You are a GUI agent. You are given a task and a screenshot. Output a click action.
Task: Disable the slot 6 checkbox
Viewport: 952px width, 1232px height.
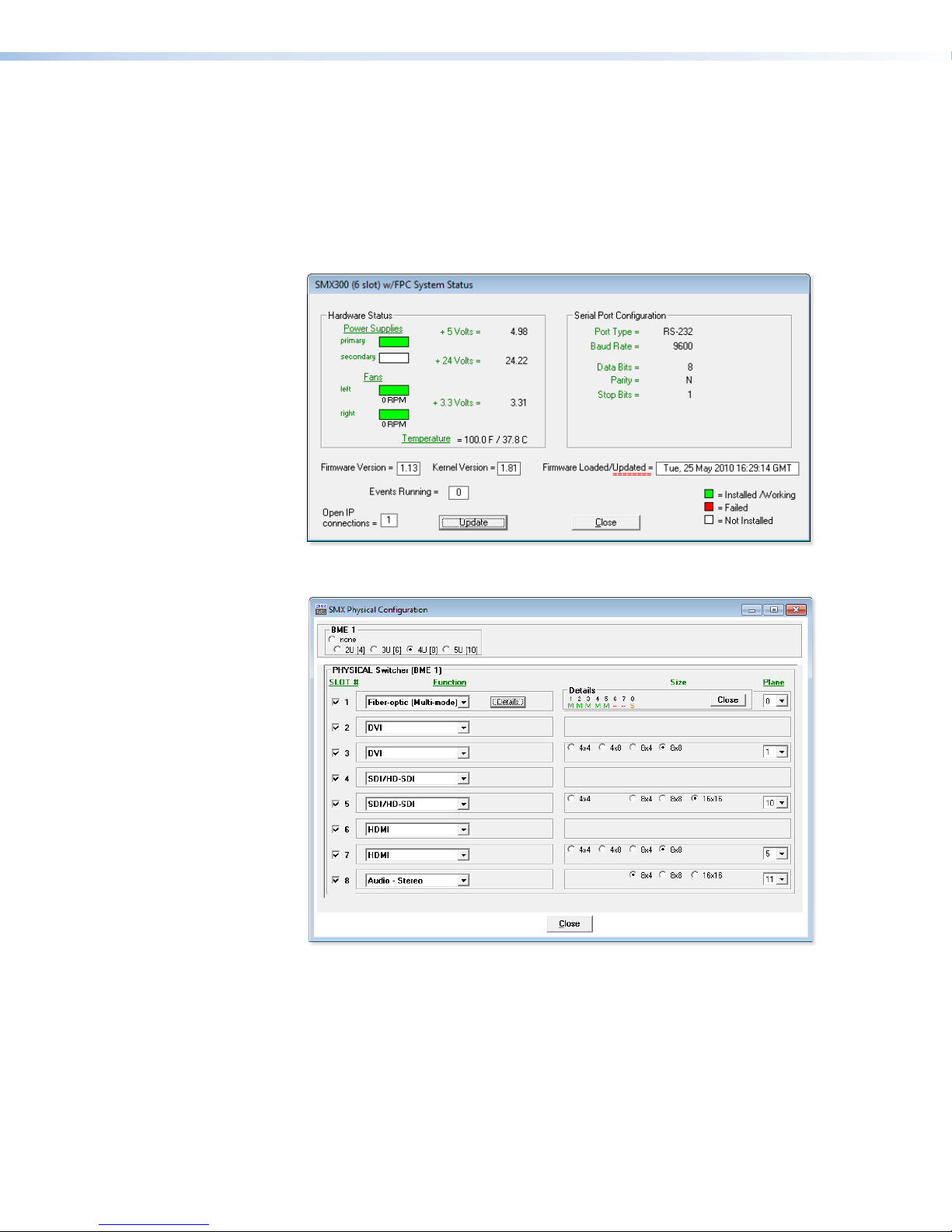pos(336,829)
